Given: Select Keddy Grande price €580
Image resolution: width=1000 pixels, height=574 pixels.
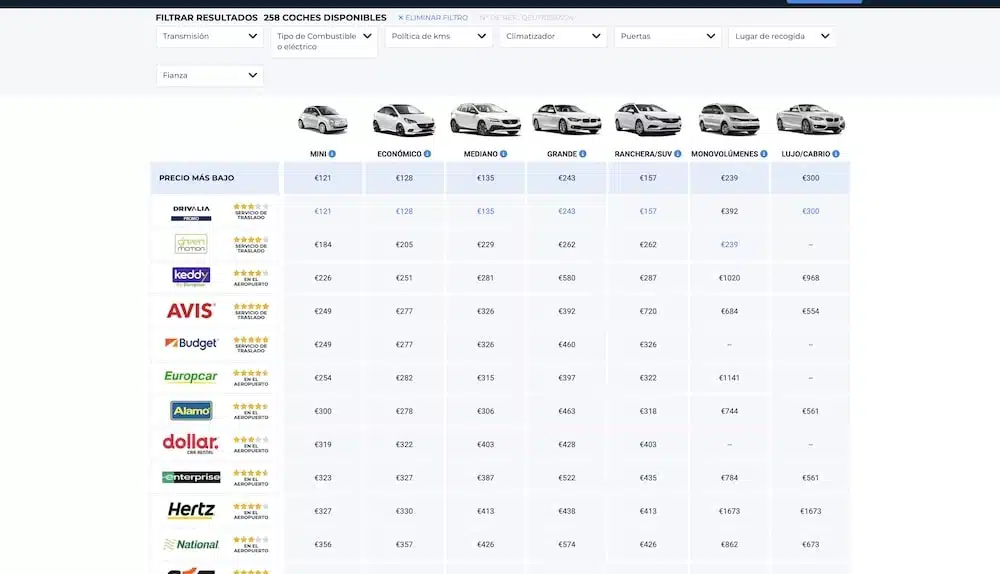Looking at the screenshot, I should pyautogui.click(x=567, y=278).
